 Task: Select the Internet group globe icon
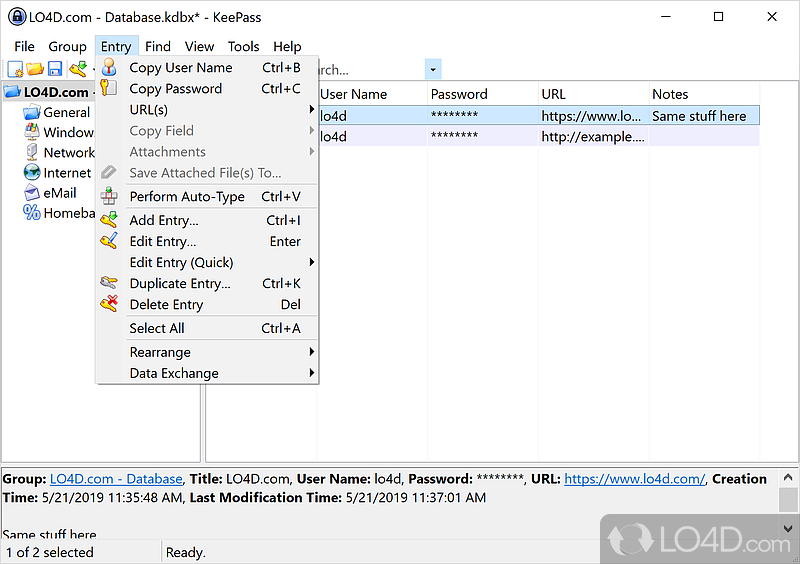coord(31,173)
